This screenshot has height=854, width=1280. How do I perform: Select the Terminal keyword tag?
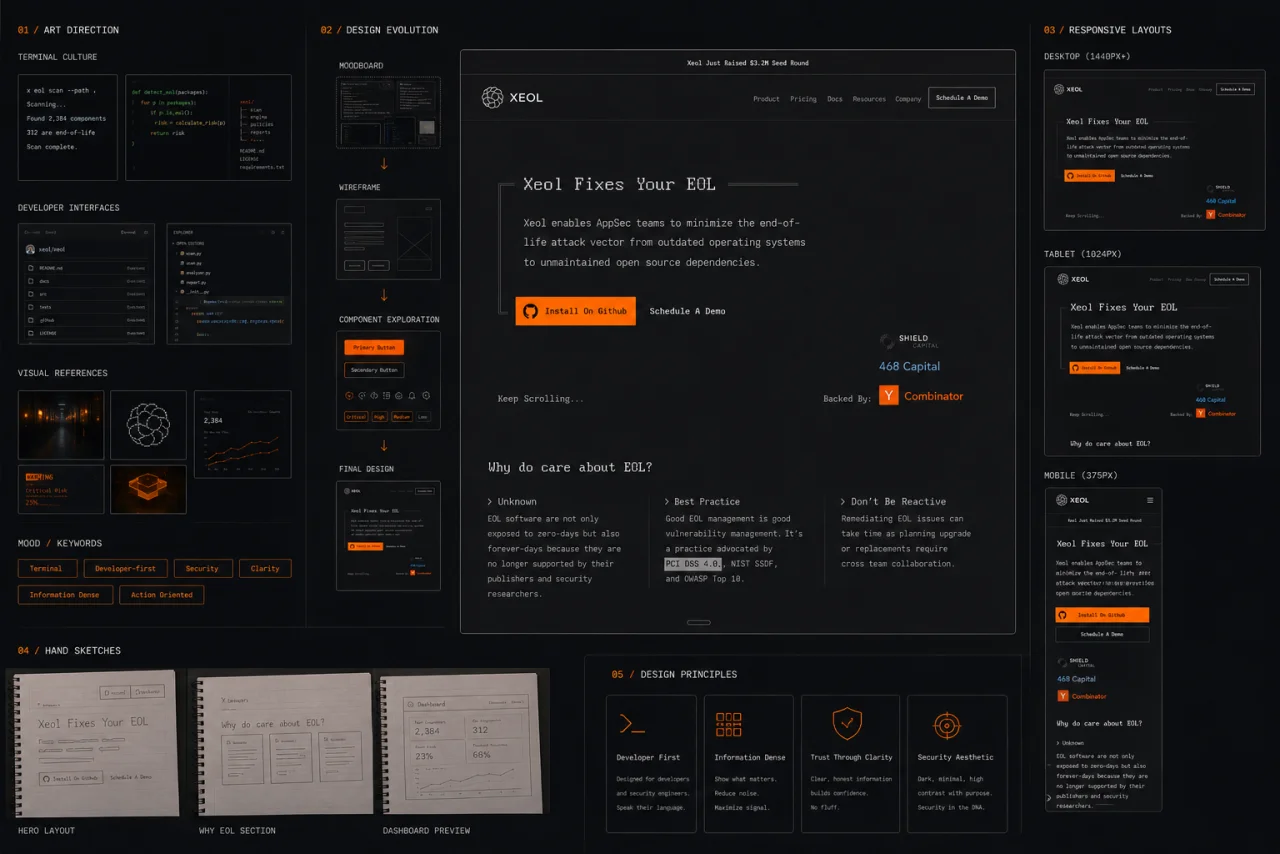[46, 568]
